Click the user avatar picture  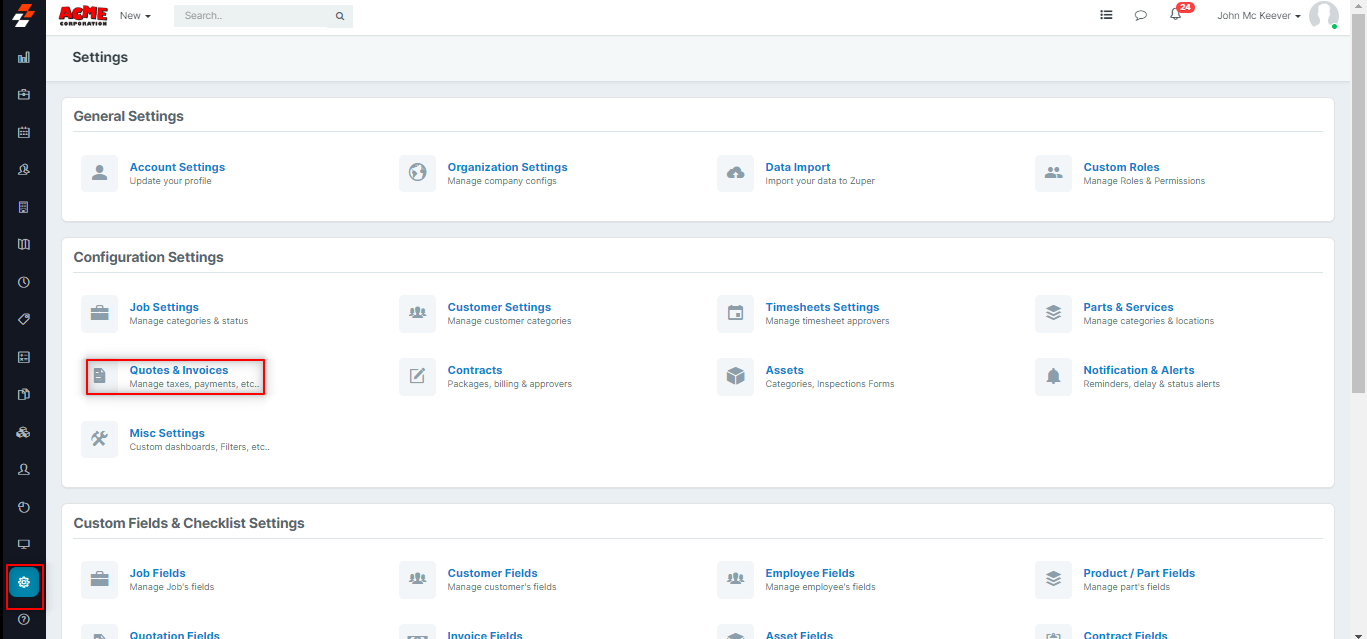(x=1323, y=16)
